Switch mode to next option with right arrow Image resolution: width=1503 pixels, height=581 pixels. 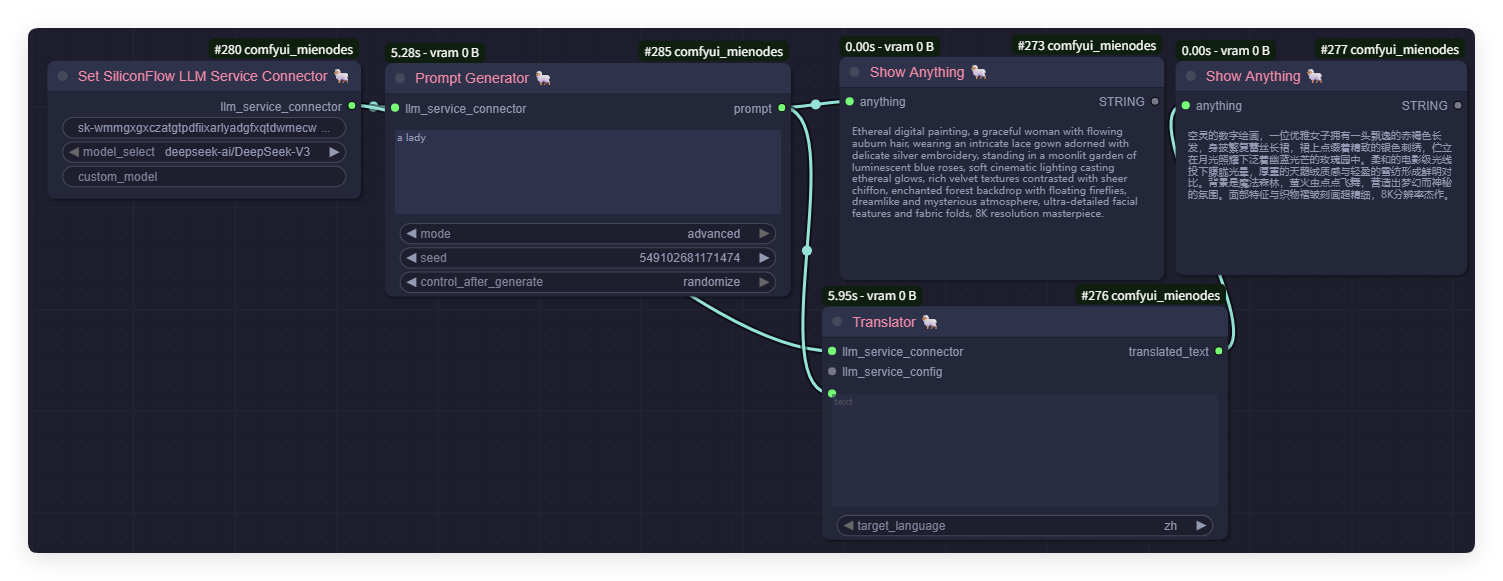point(764,234)
